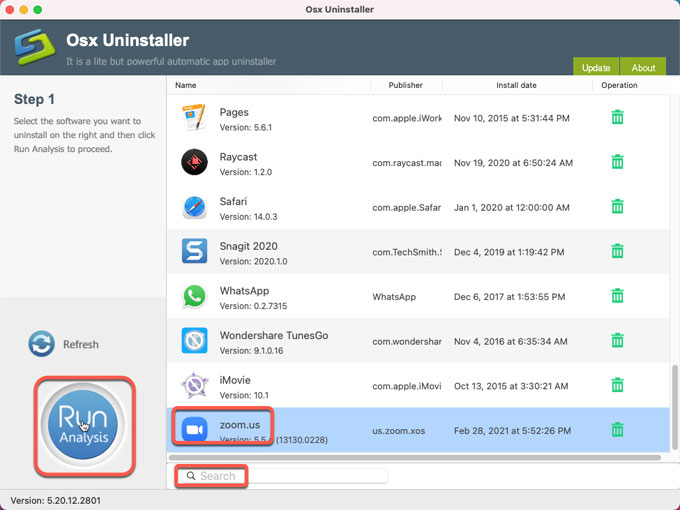
Task: Click the macOS green zoom window button
Action: click(38, 10)
